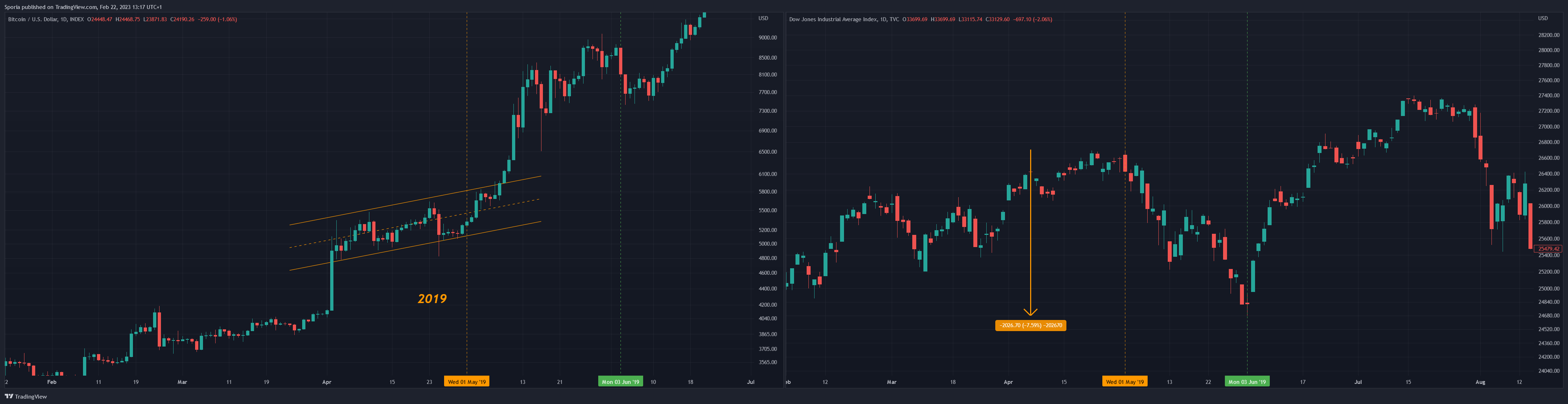Select the orange 2019 text annotation
The image size is (1568, 404).
(432, 299)
